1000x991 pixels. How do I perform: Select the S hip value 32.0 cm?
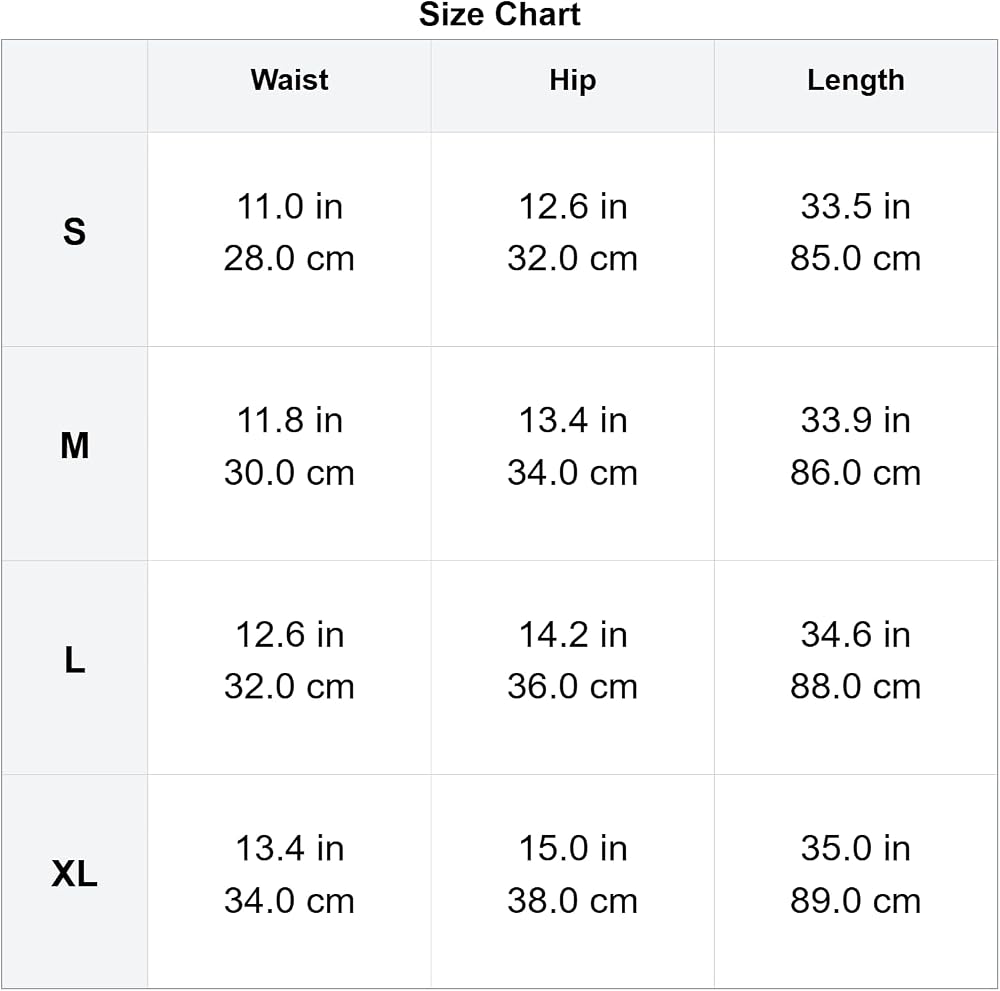coord(573,258)
